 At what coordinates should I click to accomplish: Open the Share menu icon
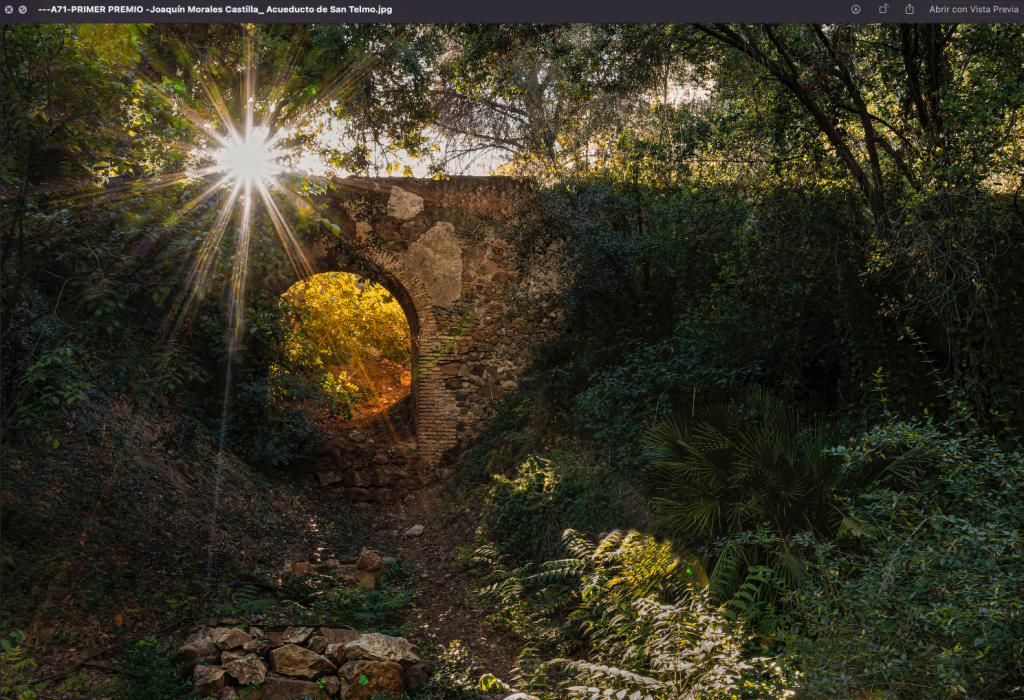coord(909,9)
